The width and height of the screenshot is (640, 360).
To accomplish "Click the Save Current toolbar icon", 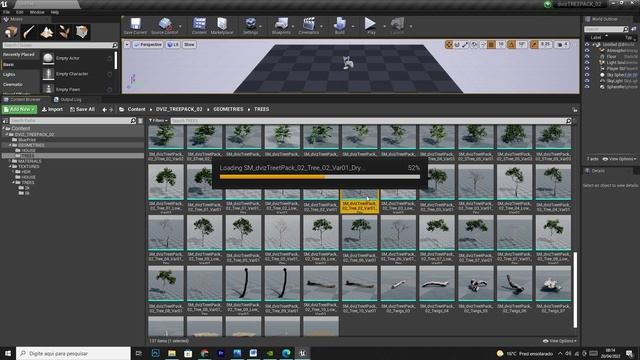I will [135, 26].
